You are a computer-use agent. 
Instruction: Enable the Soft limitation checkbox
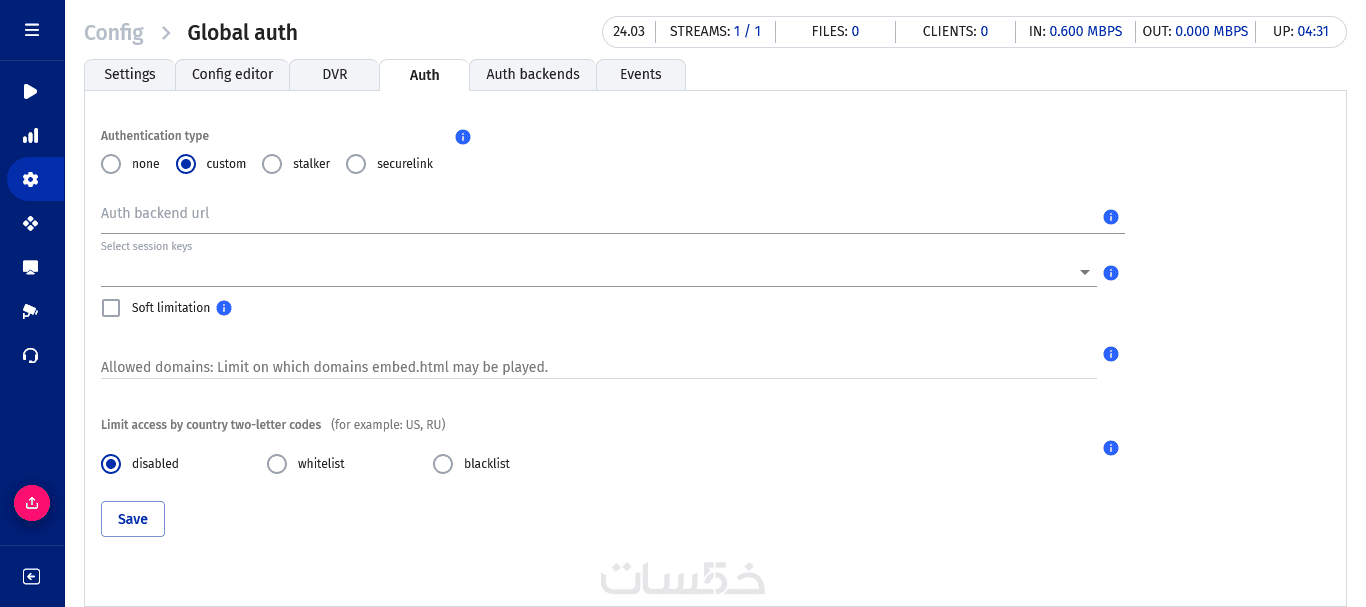click(111, 308)
